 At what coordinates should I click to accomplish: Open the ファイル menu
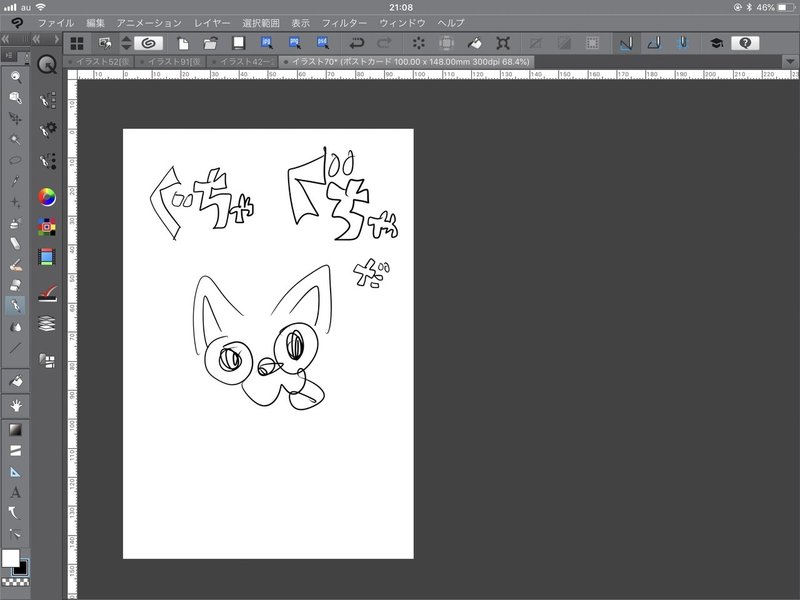click(56, 23)
